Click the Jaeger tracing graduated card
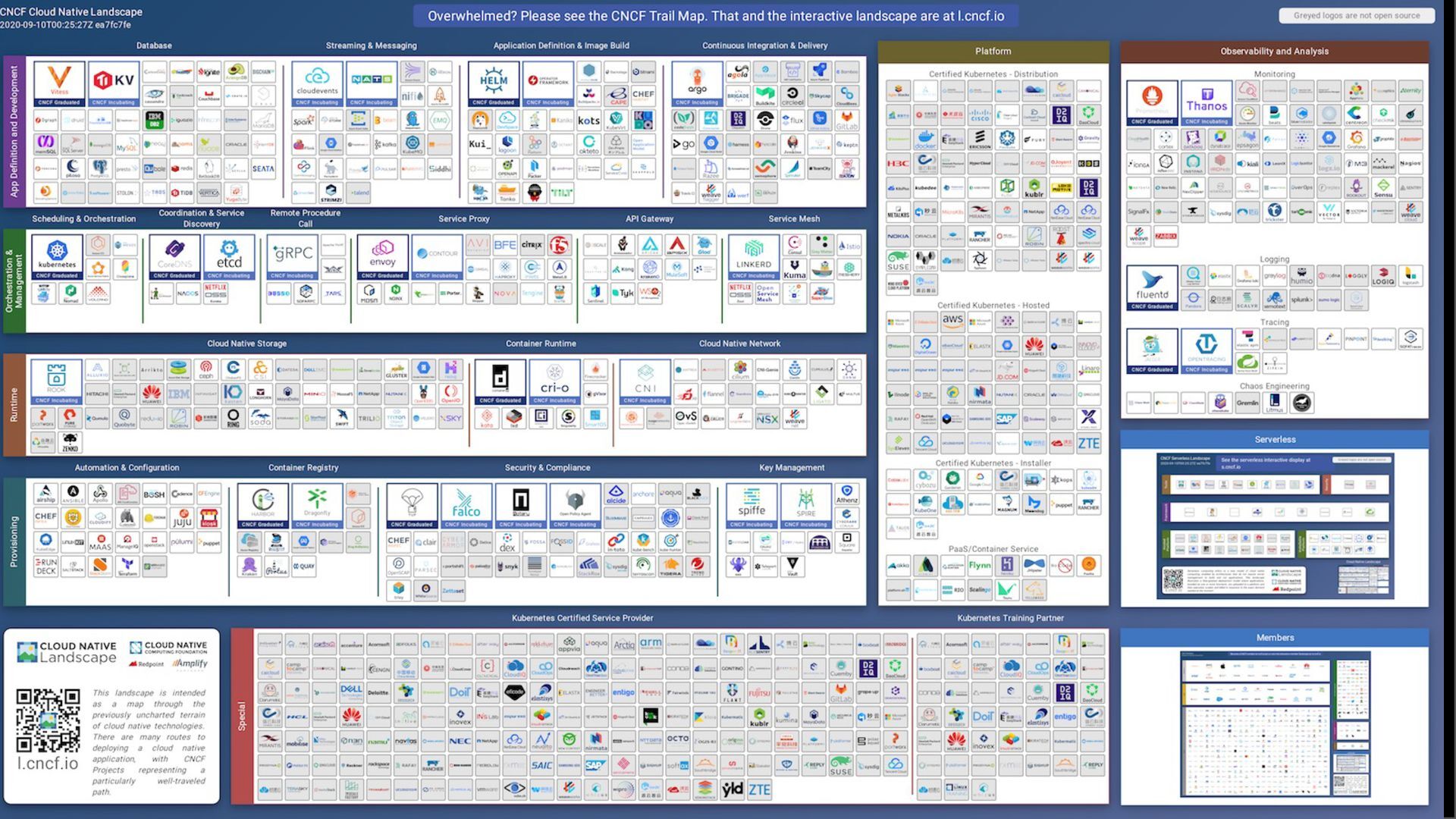Viewport: 1456px width, 819px height. 1152,351
